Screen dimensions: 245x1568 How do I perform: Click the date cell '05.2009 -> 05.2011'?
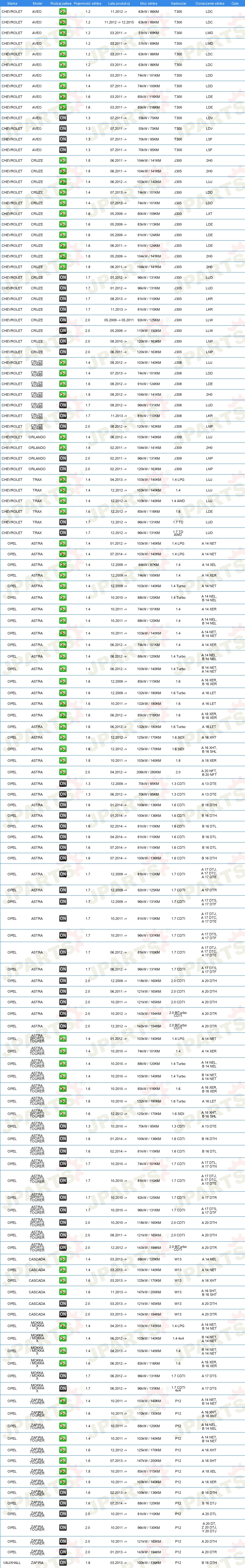click(x=119, y=320)
